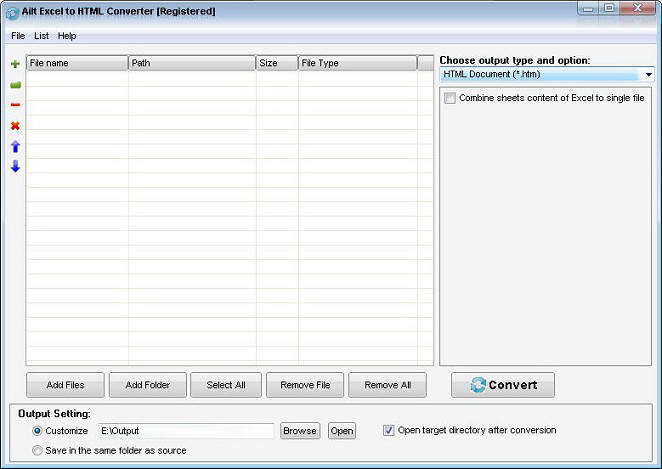This screenshot has width=662, height=469.
Task: Open the File menu
Action: point(18,36)
